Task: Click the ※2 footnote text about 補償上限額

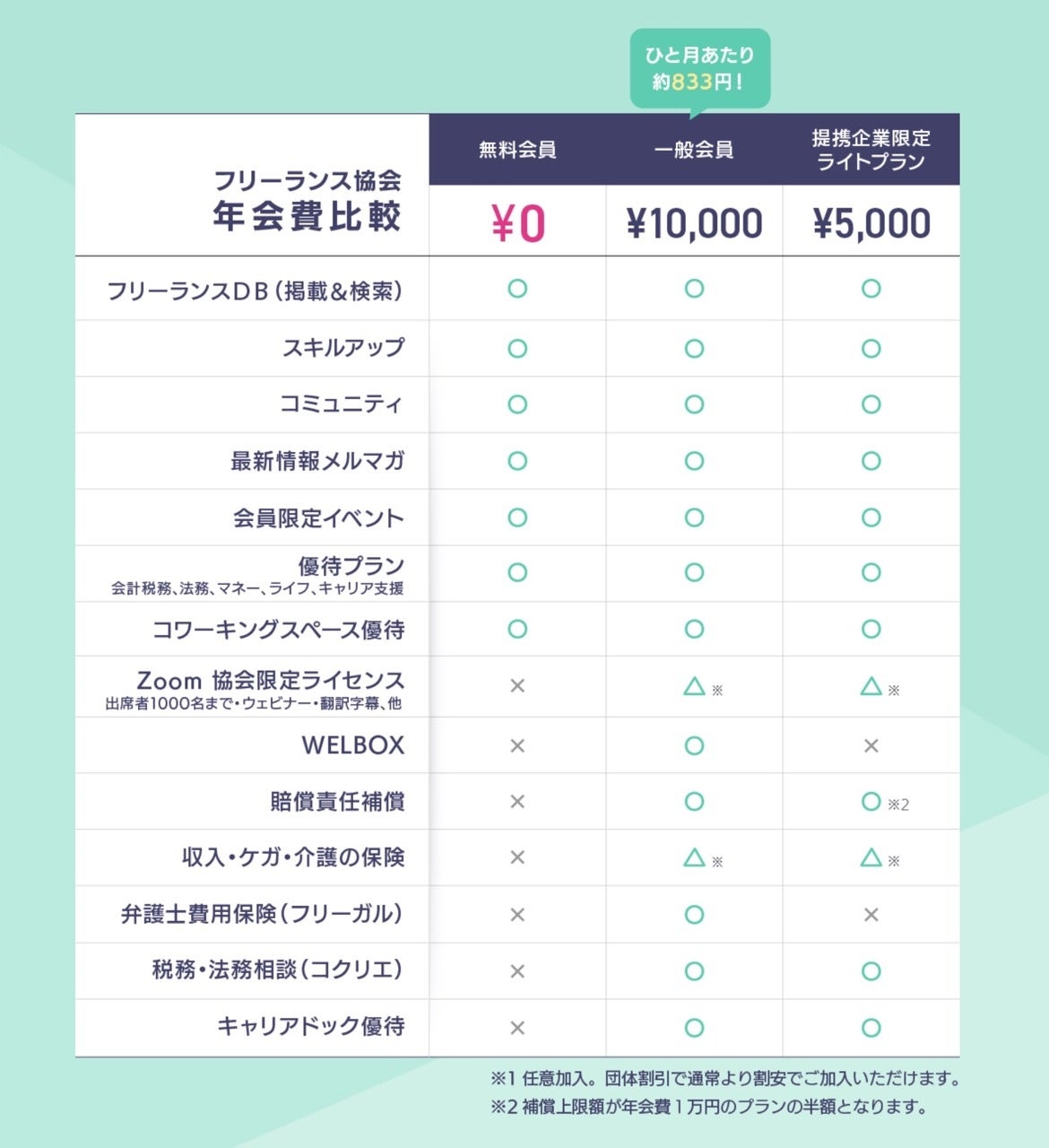Action: click(x=708, y=1107)
